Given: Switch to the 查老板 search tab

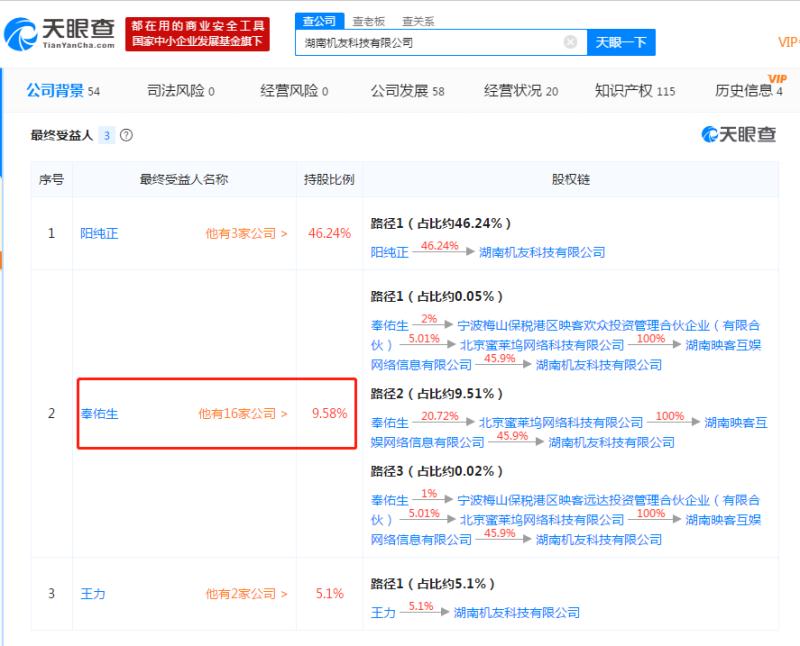Looking at the screenshot, I should pos(368,21).
